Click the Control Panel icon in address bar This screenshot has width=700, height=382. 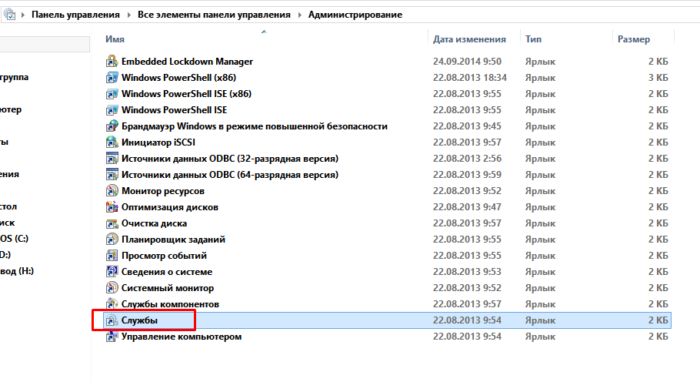(x=9, y=14)
